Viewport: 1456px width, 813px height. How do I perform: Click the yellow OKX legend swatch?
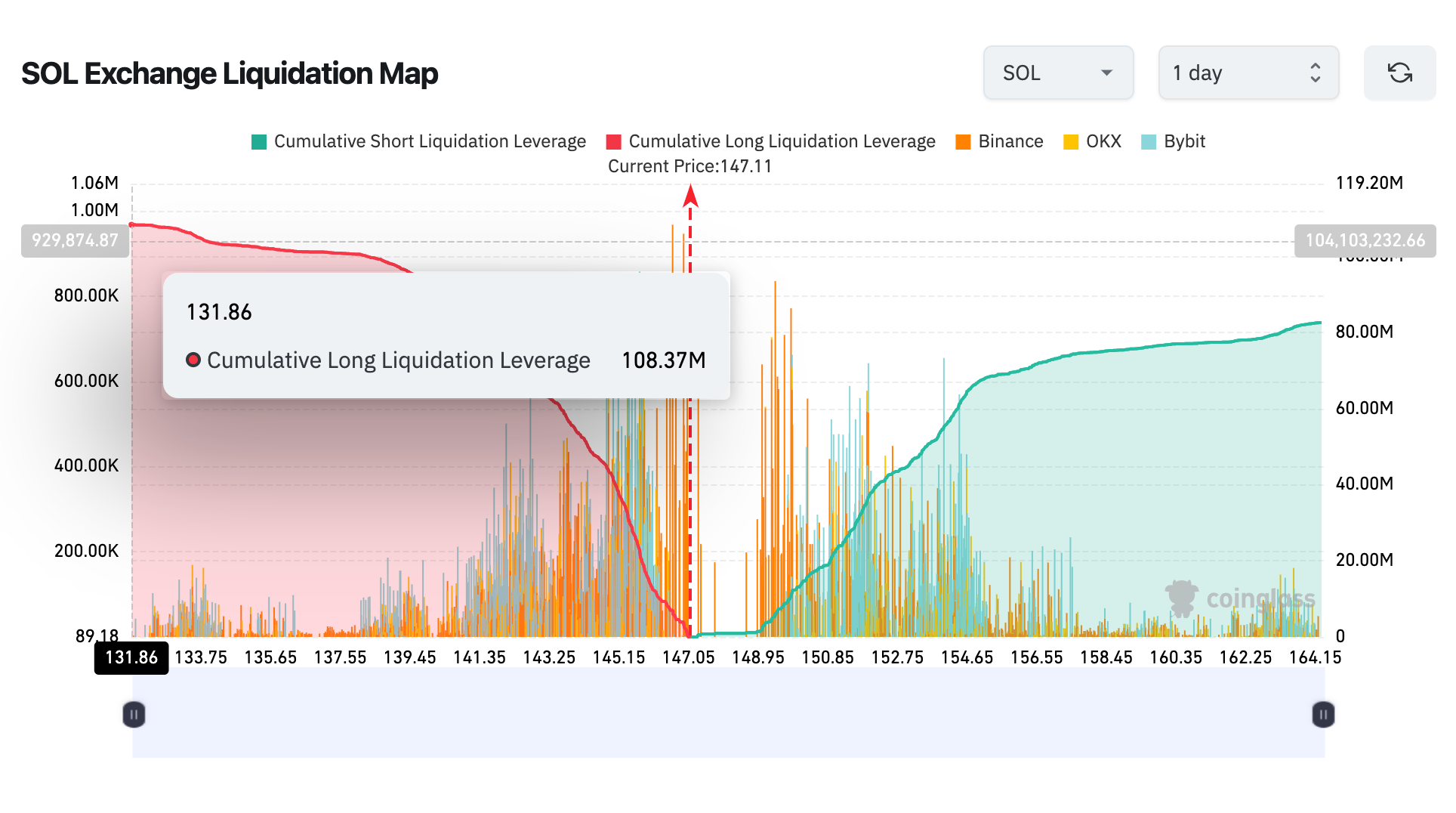point(1071,142)
